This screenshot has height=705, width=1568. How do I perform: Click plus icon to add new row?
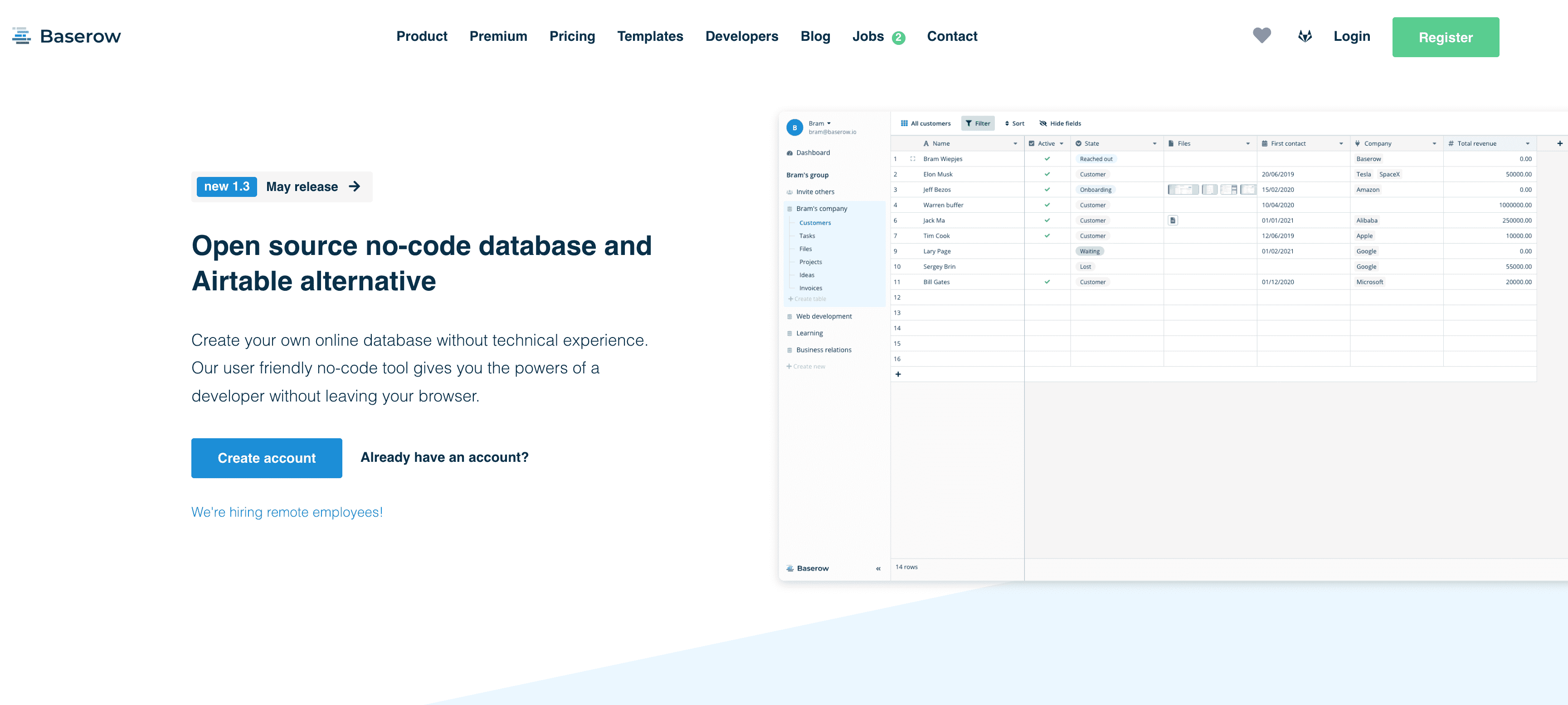[x=898, y=374]
